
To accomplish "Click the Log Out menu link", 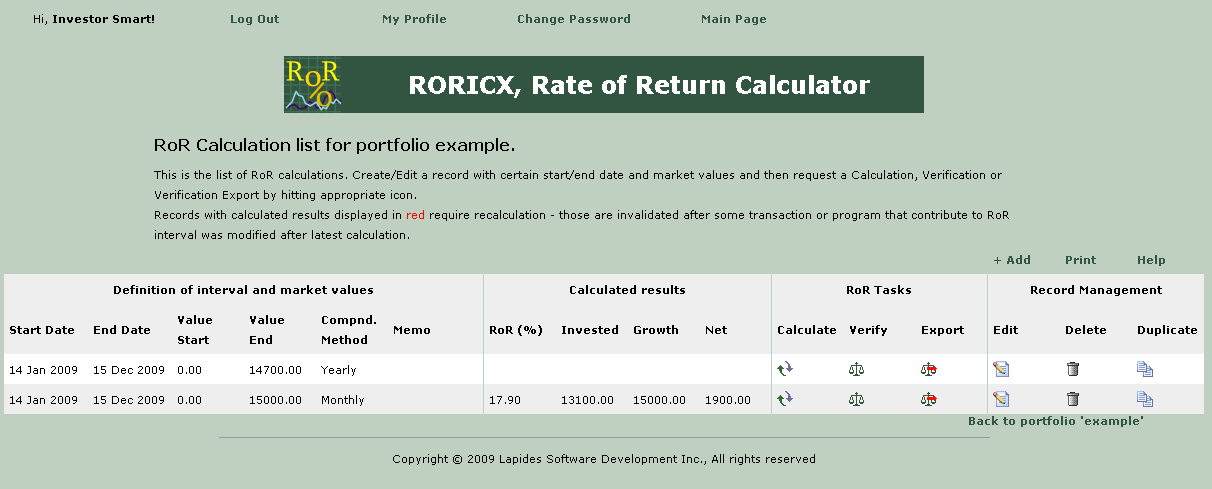I will 254,19.
